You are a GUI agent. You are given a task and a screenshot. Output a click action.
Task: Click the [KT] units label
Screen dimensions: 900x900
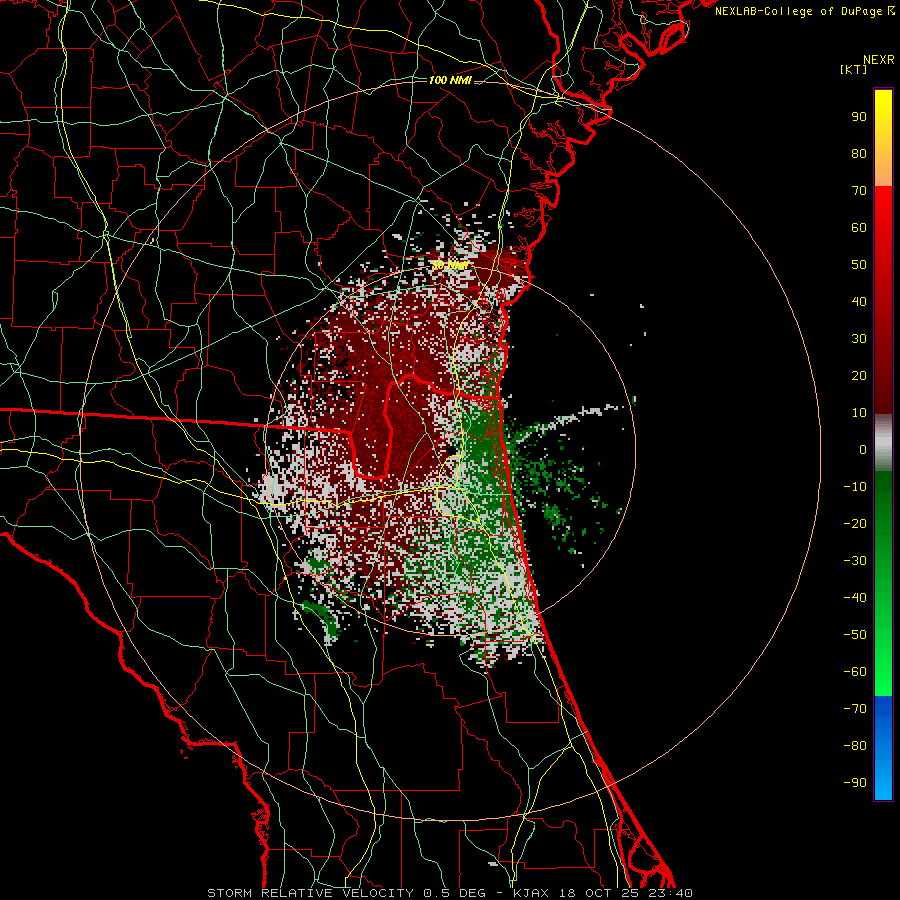tap(854, 69)
